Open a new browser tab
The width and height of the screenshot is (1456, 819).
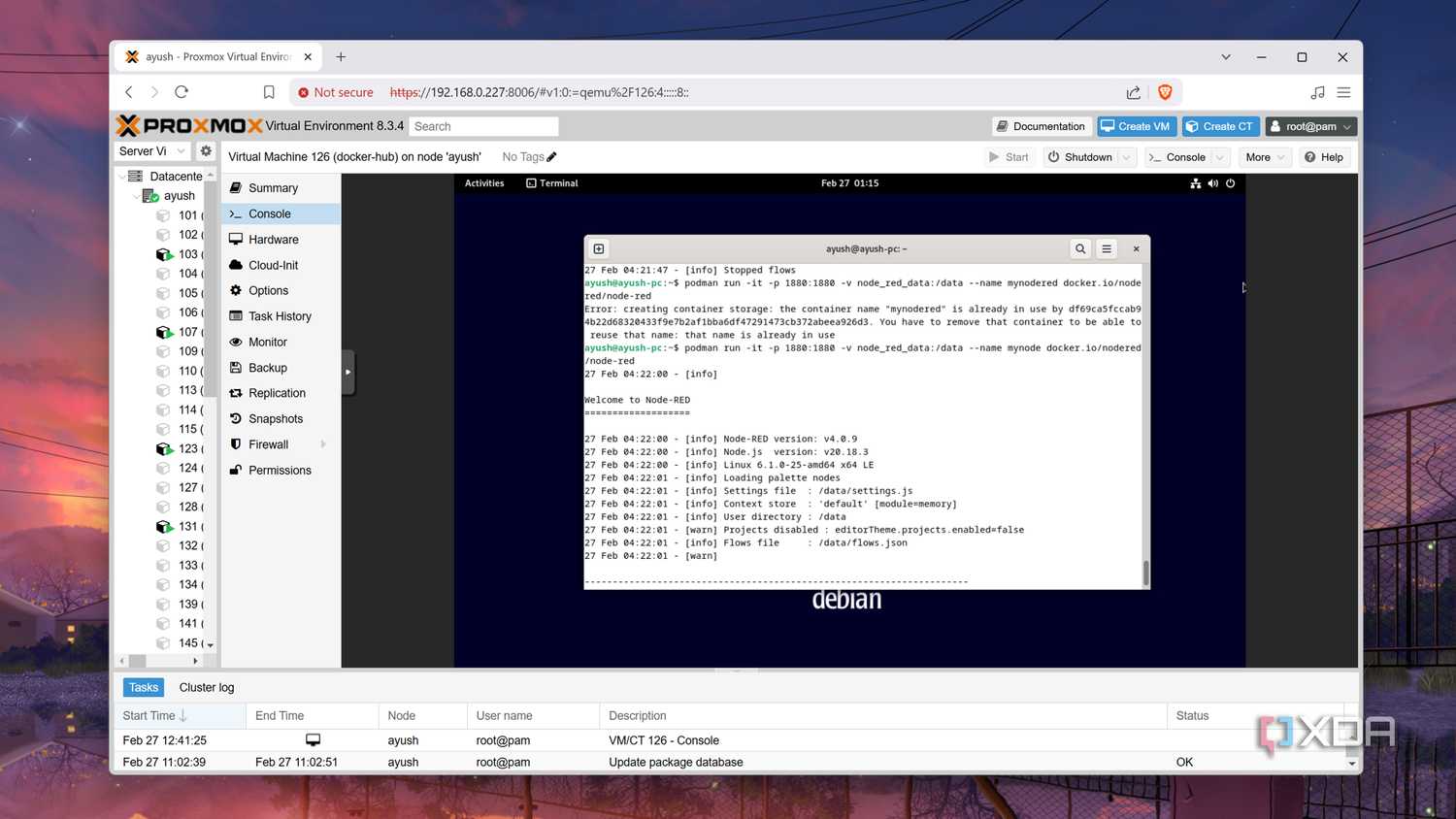click(x=341, y=57)
